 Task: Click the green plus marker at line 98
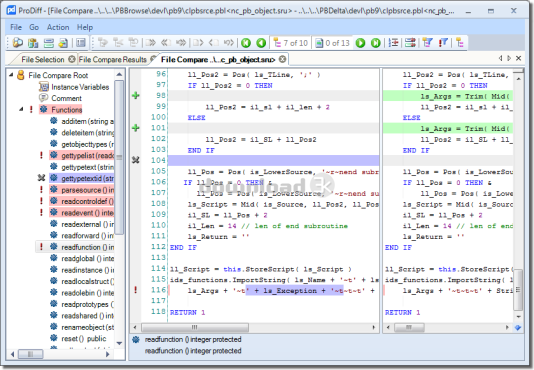136,95
